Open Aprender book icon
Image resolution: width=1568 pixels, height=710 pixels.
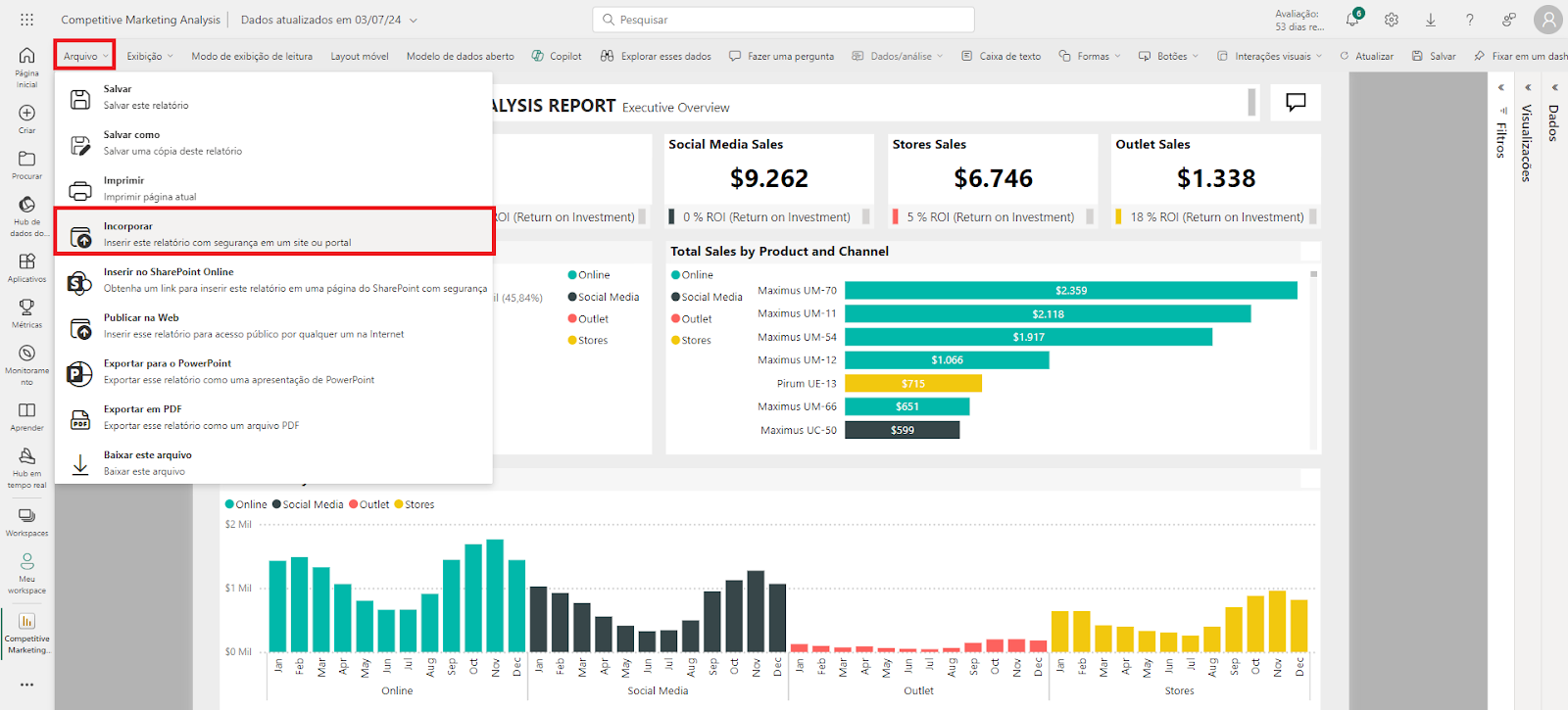pos(26,416)
